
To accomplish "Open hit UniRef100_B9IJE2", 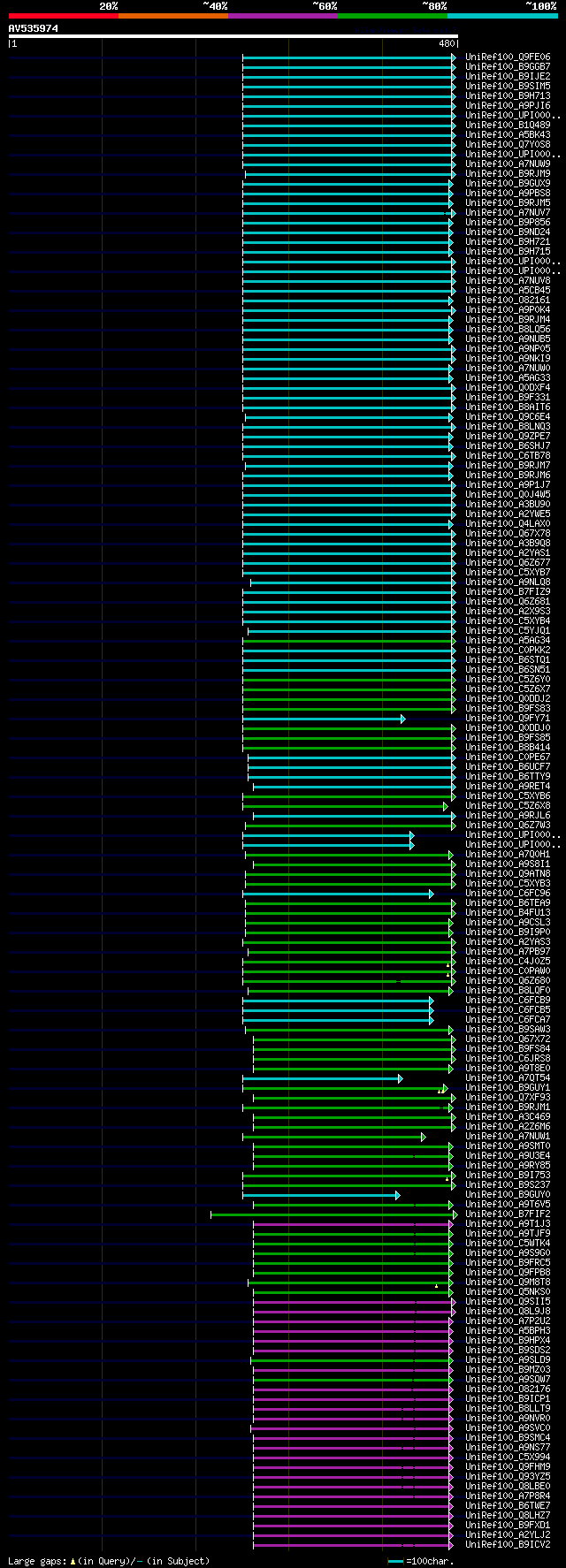I will pos(508,77).
